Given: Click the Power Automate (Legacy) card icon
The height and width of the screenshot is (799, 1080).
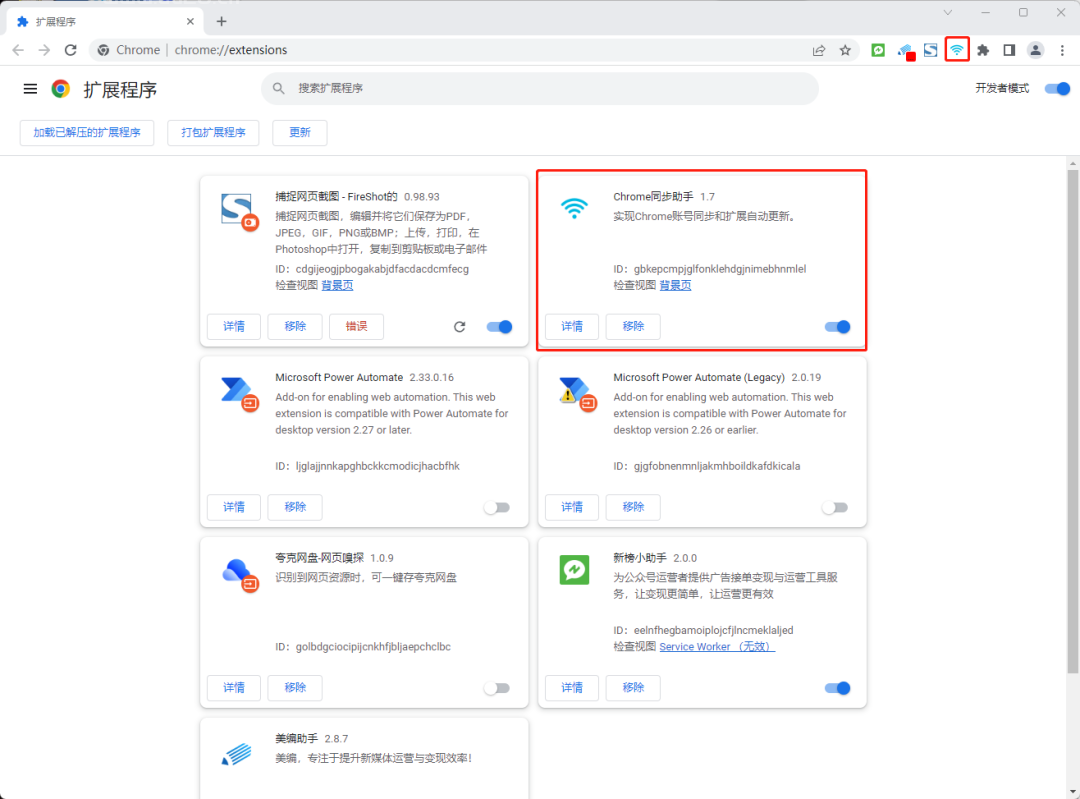Looking at the screenshot, I should pos(578,393).
